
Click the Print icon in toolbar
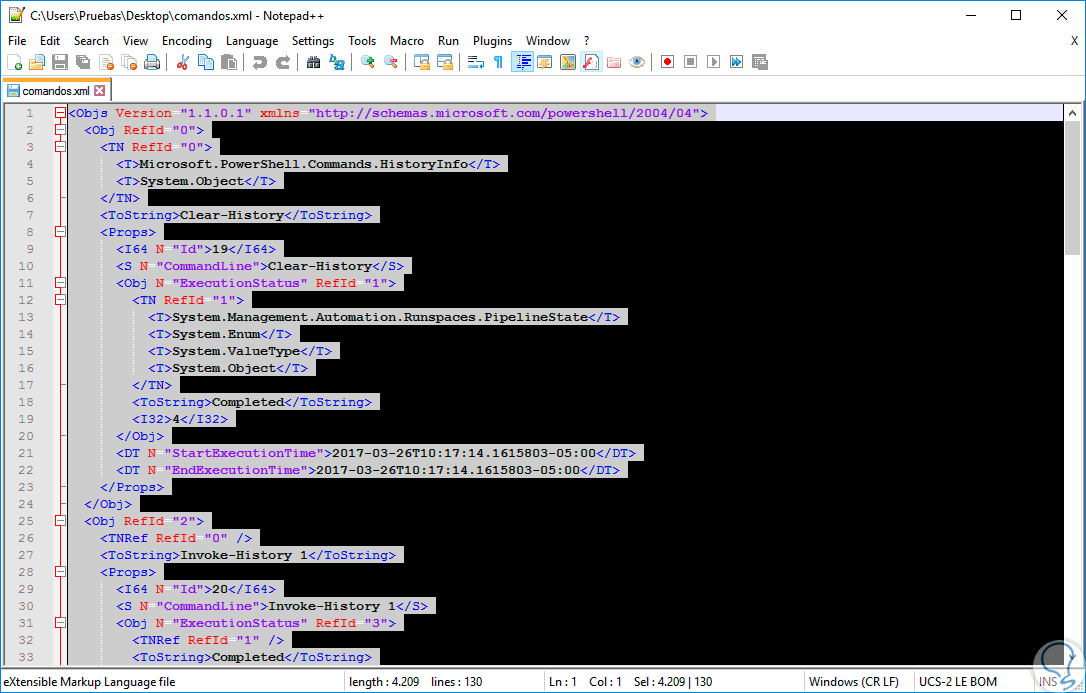click(152, 62)
